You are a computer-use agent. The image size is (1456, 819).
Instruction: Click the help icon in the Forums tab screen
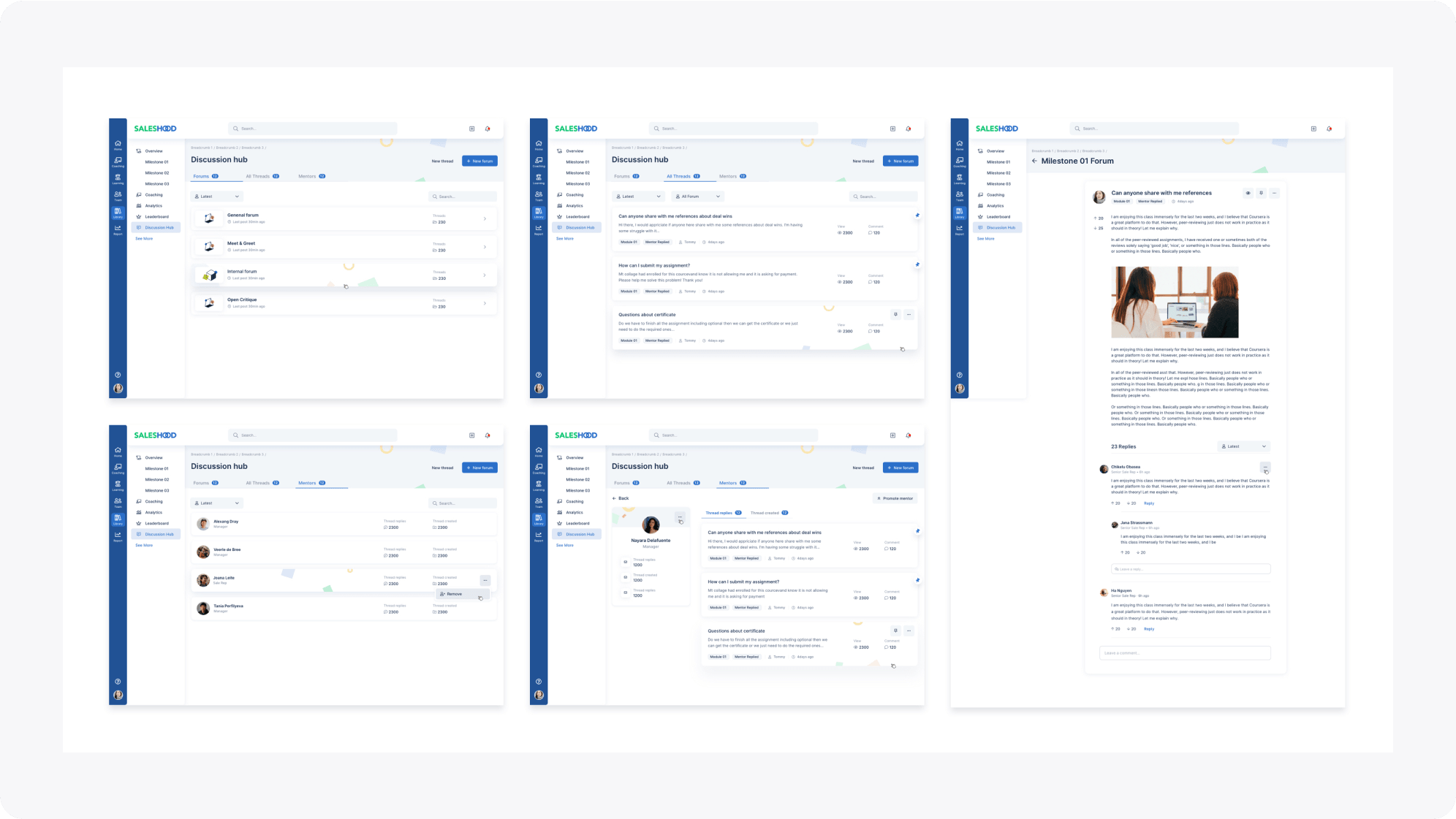click(118, 375)
